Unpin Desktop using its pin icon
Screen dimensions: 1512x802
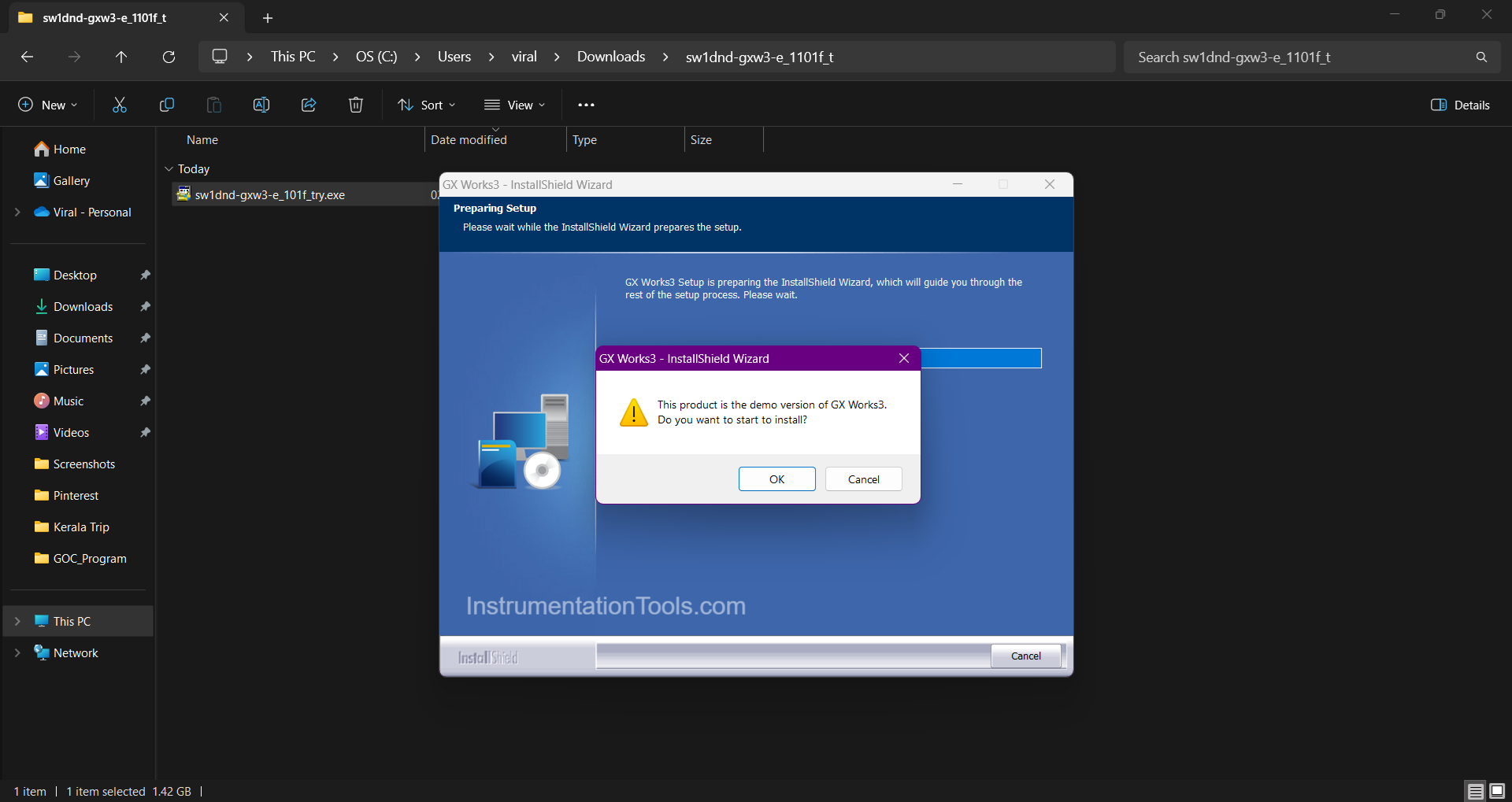coord(145,275)
